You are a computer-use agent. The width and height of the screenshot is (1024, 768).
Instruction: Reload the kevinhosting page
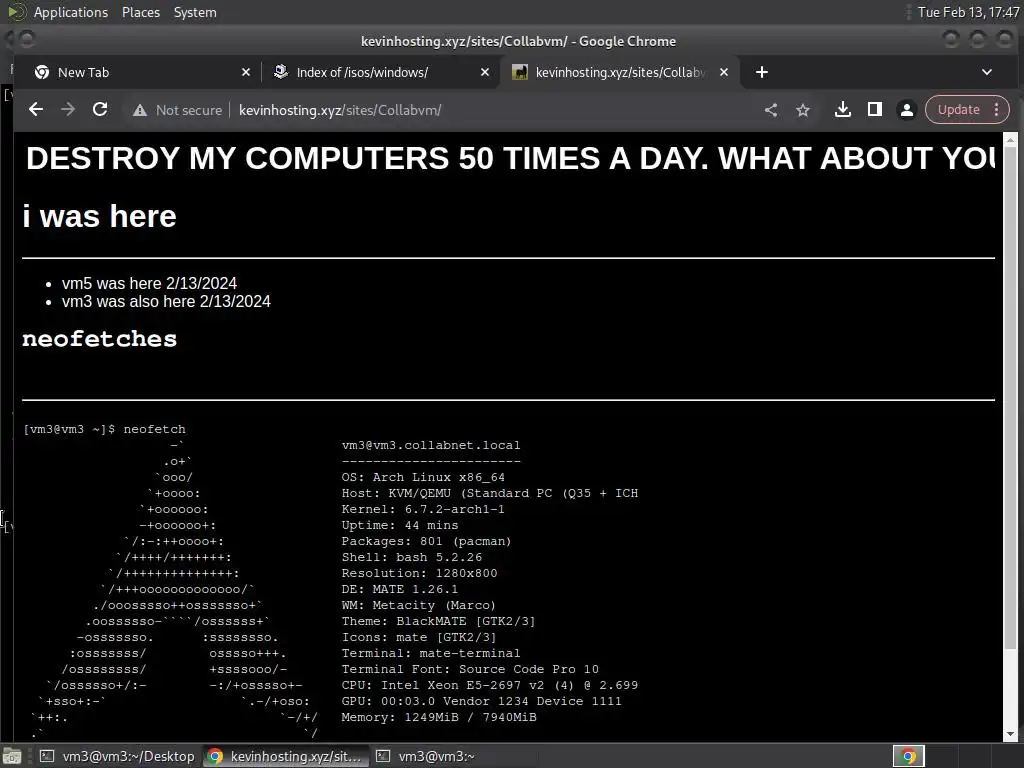pyautogui.click(x=100, y=110)
